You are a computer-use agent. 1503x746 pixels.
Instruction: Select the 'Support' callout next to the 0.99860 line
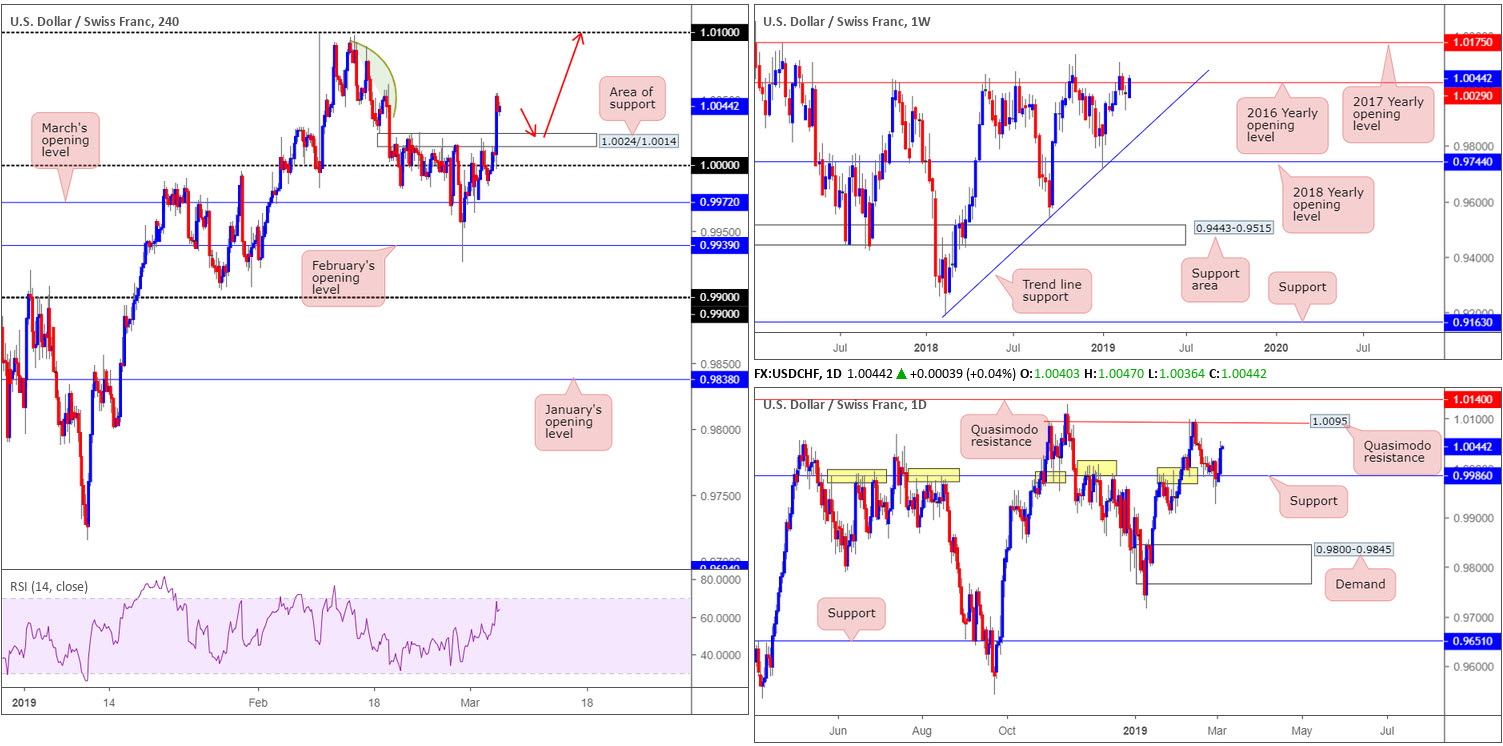point(1312,500)
